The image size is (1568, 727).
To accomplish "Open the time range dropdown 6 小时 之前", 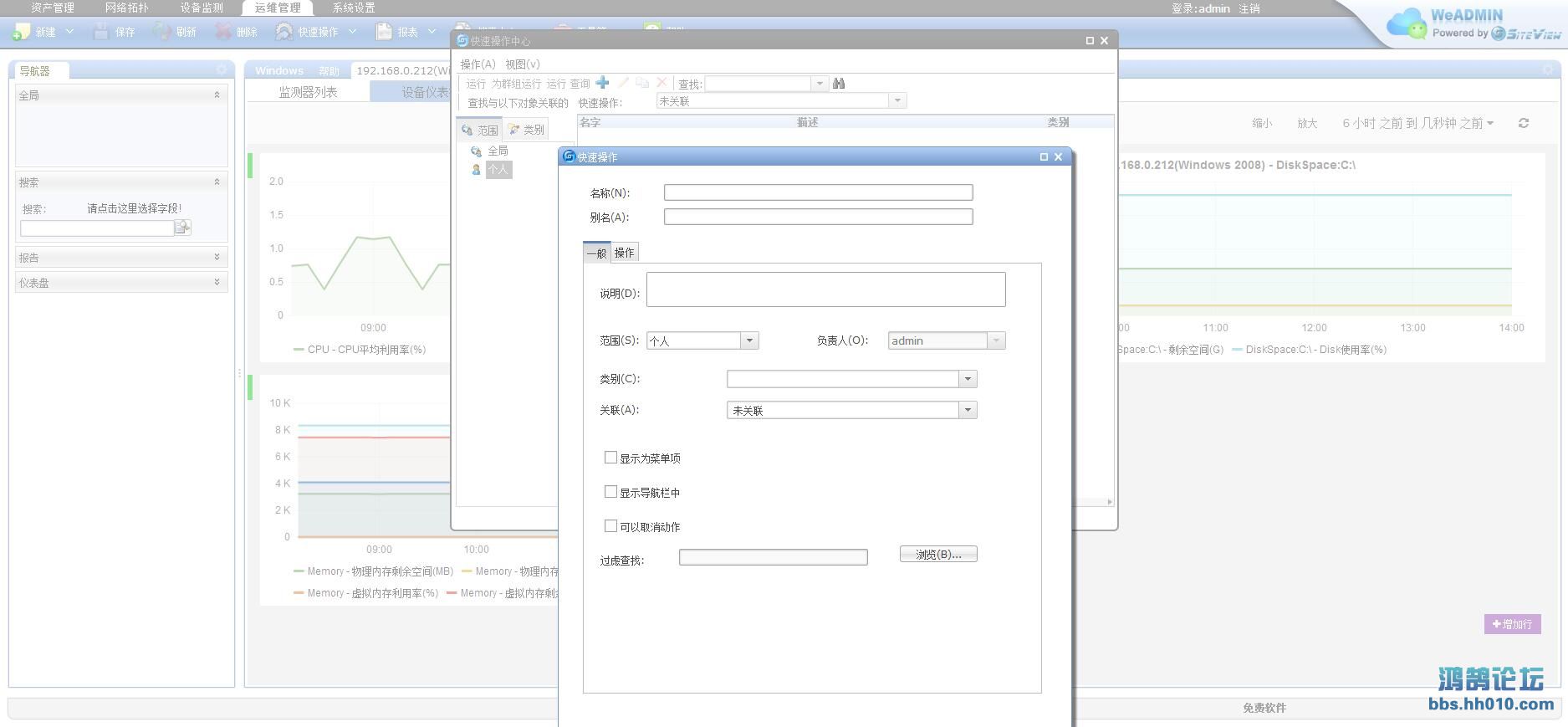I will 1417,123.
